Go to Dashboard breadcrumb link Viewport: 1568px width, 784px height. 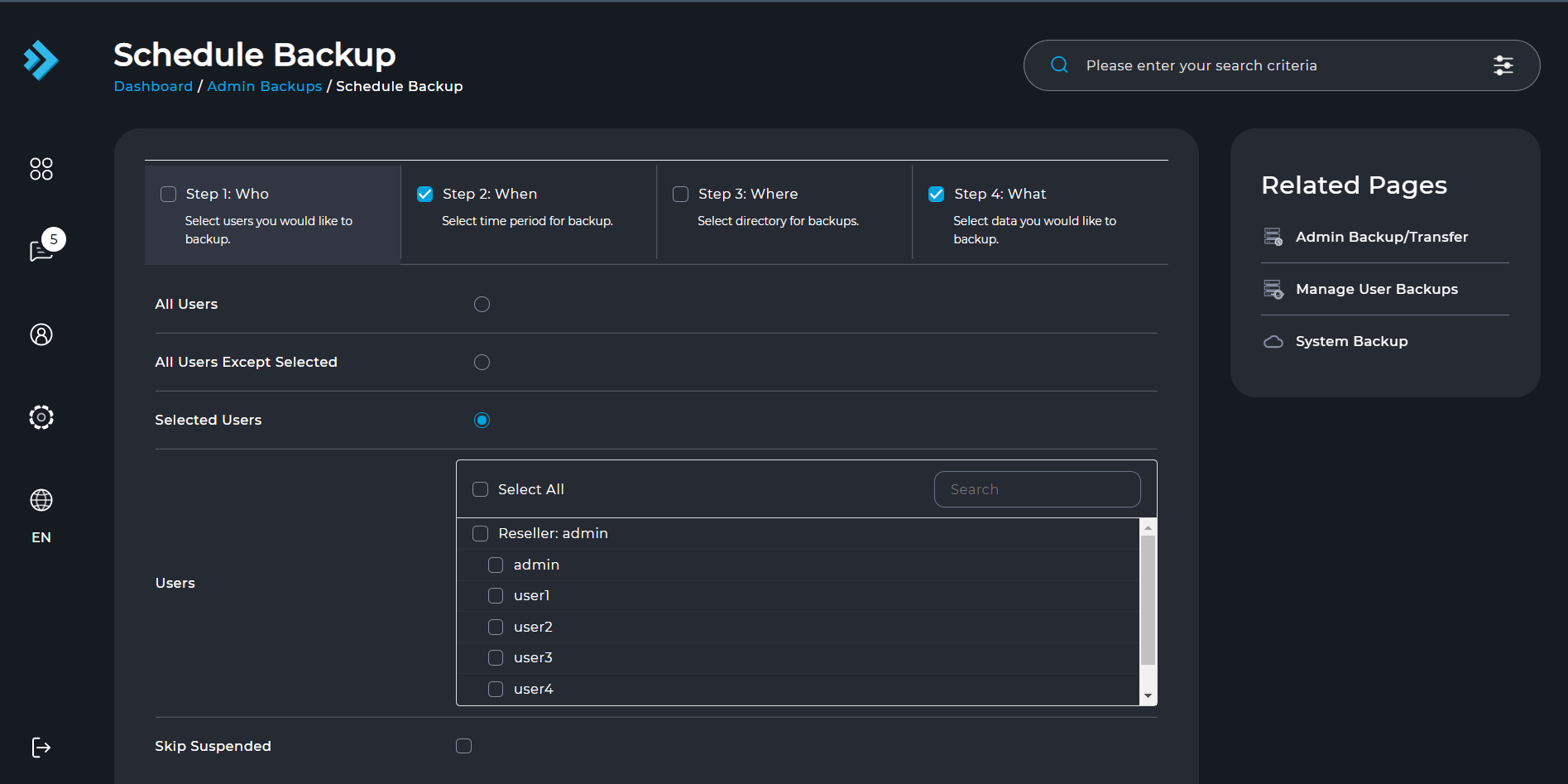coord(153,86)
